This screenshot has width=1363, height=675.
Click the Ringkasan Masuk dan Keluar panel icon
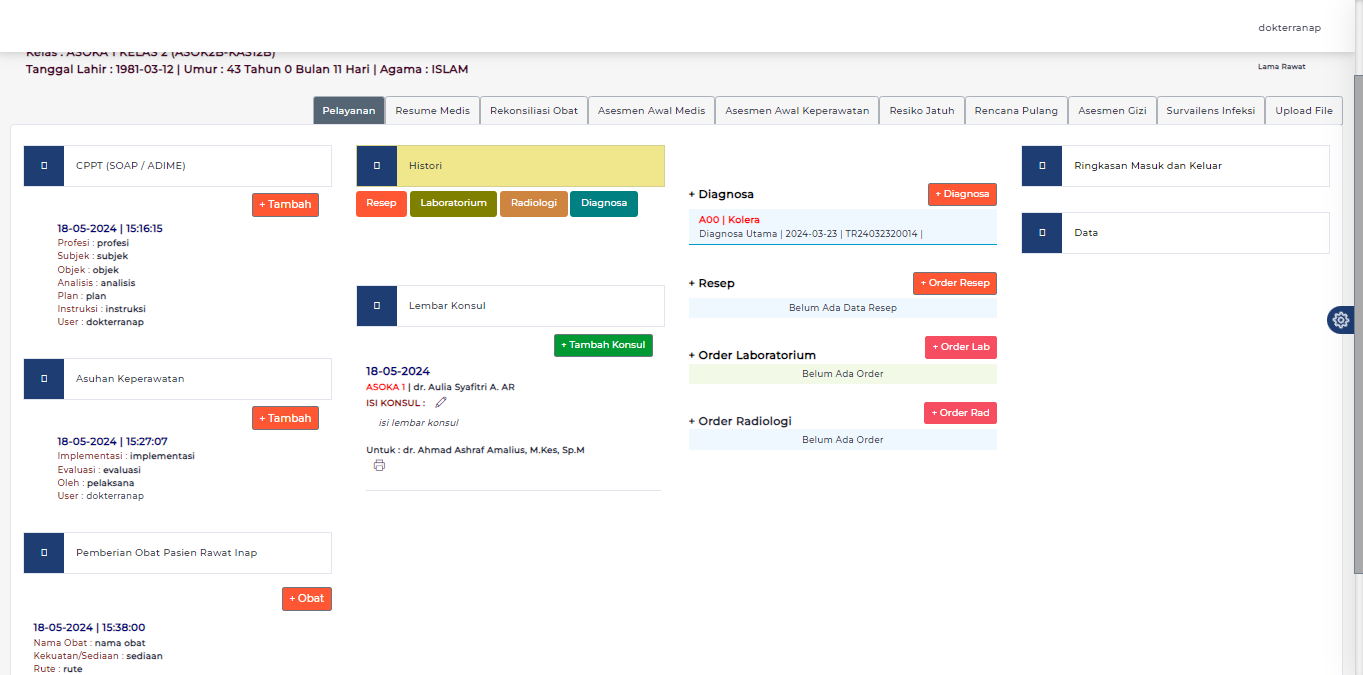(1041, 165)
